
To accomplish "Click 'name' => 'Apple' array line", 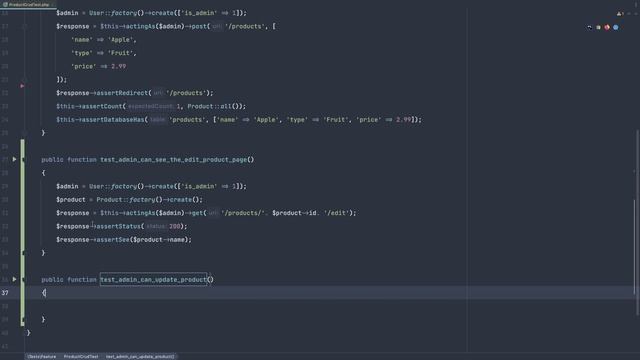I will tap(104, 40).
